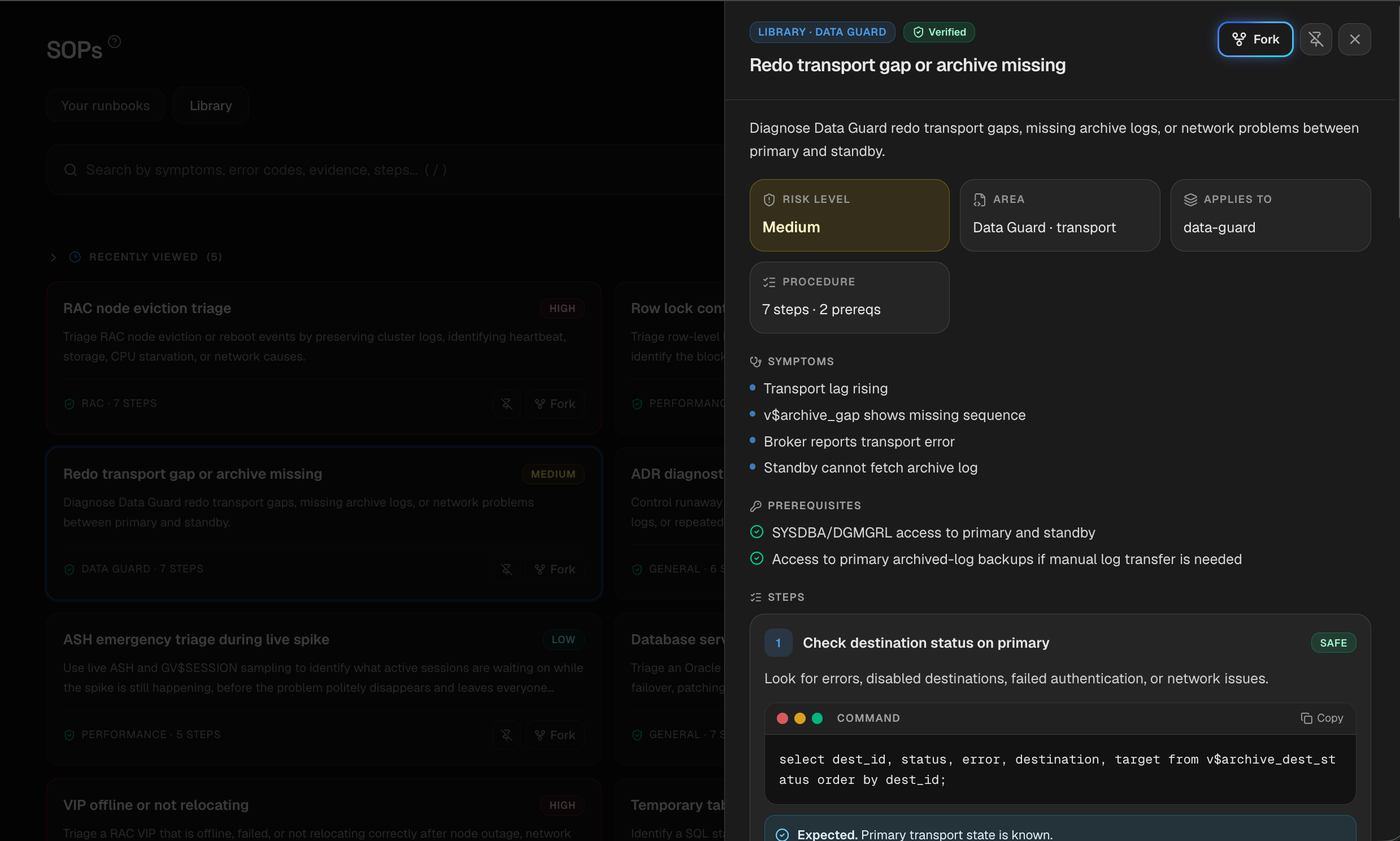Image resolution: width=1400 pixels, height=841 pixels.
Task: Open the Risk Level Medium card
Action: point(849,215)
